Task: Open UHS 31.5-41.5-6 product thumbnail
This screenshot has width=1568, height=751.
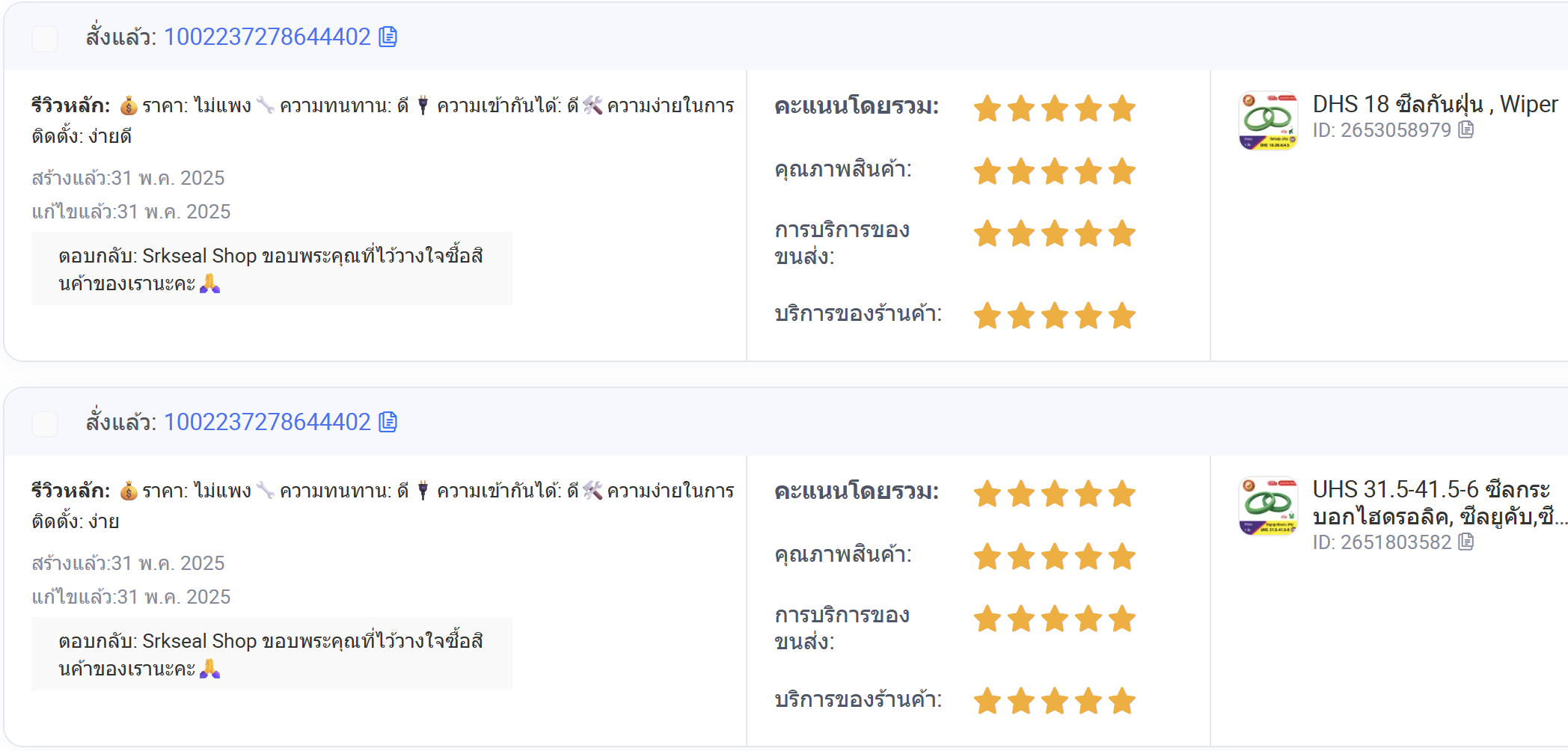Action: pos(1268,506)
